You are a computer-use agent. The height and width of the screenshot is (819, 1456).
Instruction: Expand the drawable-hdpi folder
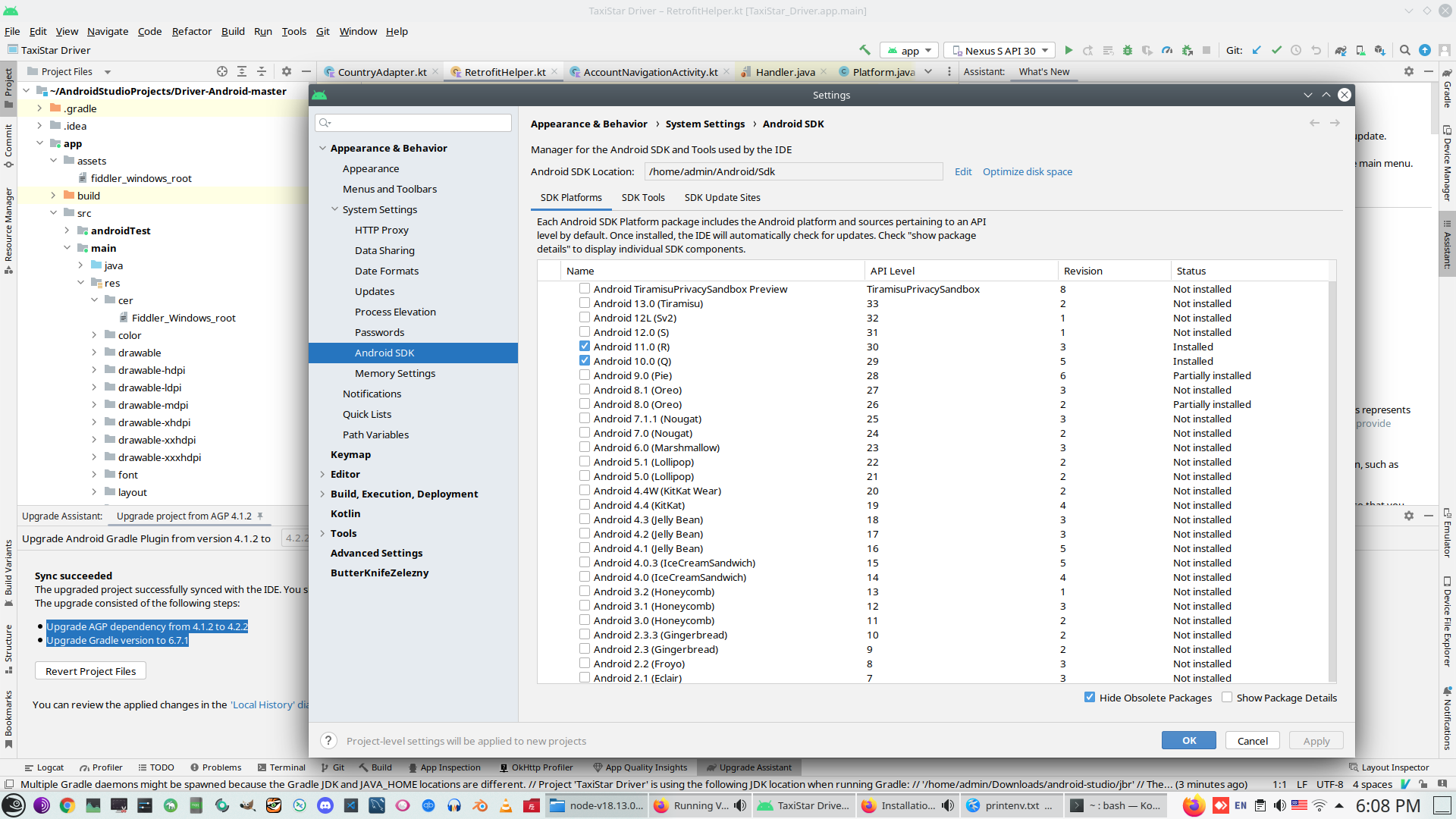point(94,370)
